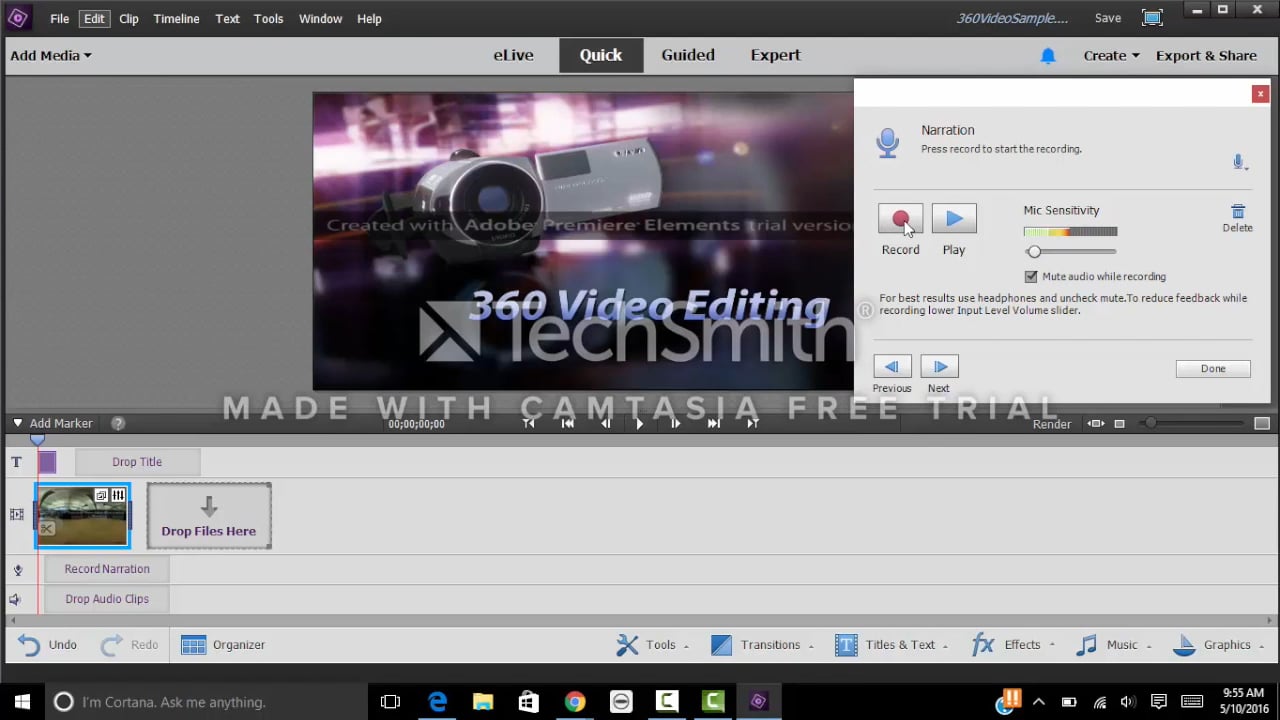Go to Previous narration clip
This screenshot has width=1280, height=720.
click(892, 366)
